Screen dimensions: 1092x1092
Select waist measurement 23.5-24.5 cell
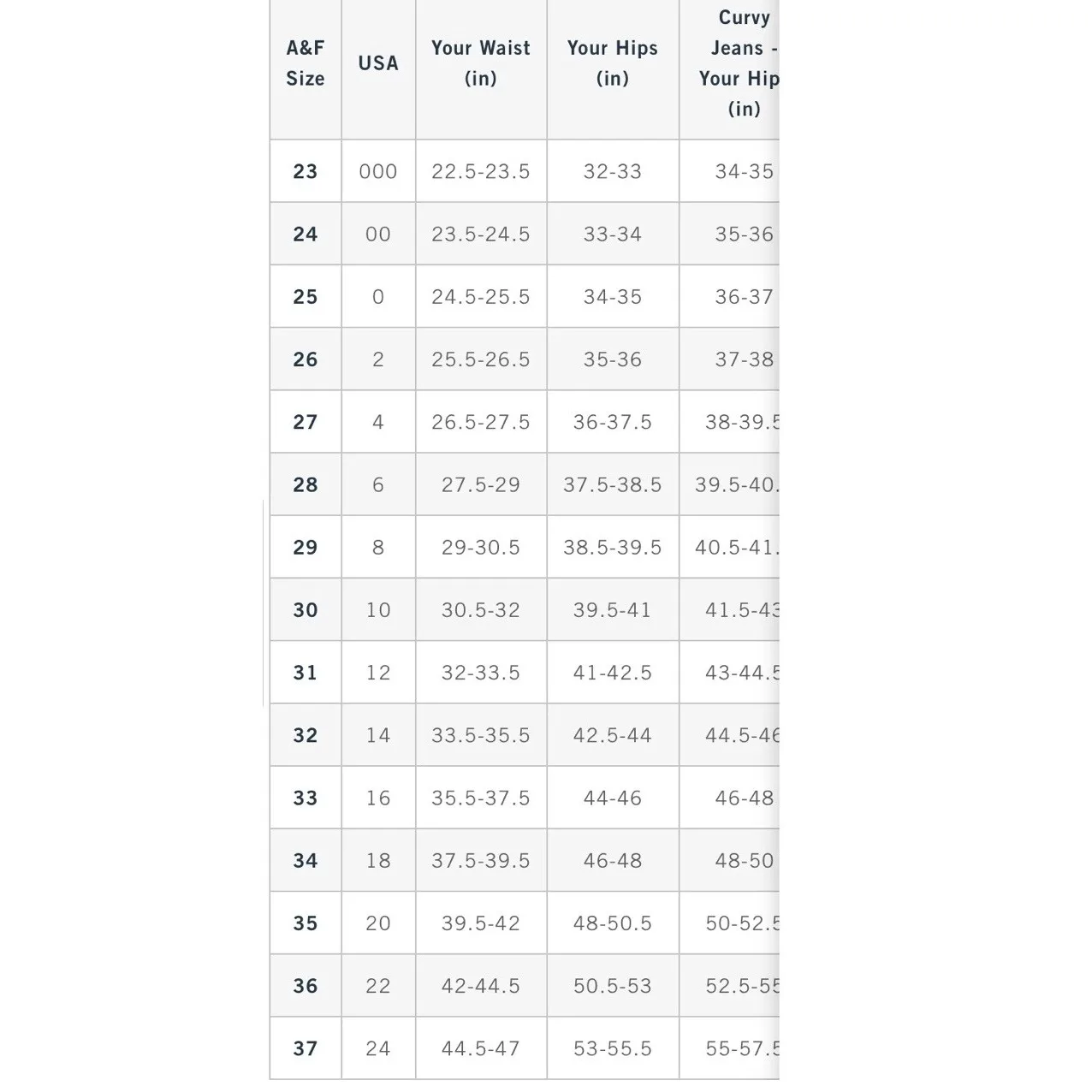(x=481, y=234)
